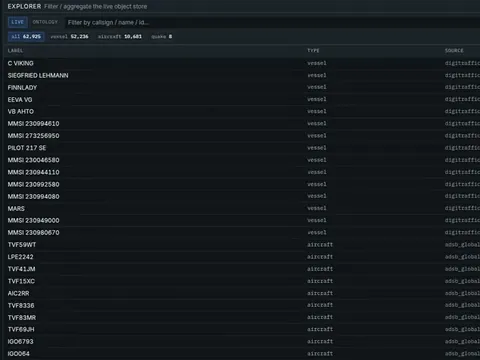Click the adsb_global source cell for LPE2242

[462, 257]
